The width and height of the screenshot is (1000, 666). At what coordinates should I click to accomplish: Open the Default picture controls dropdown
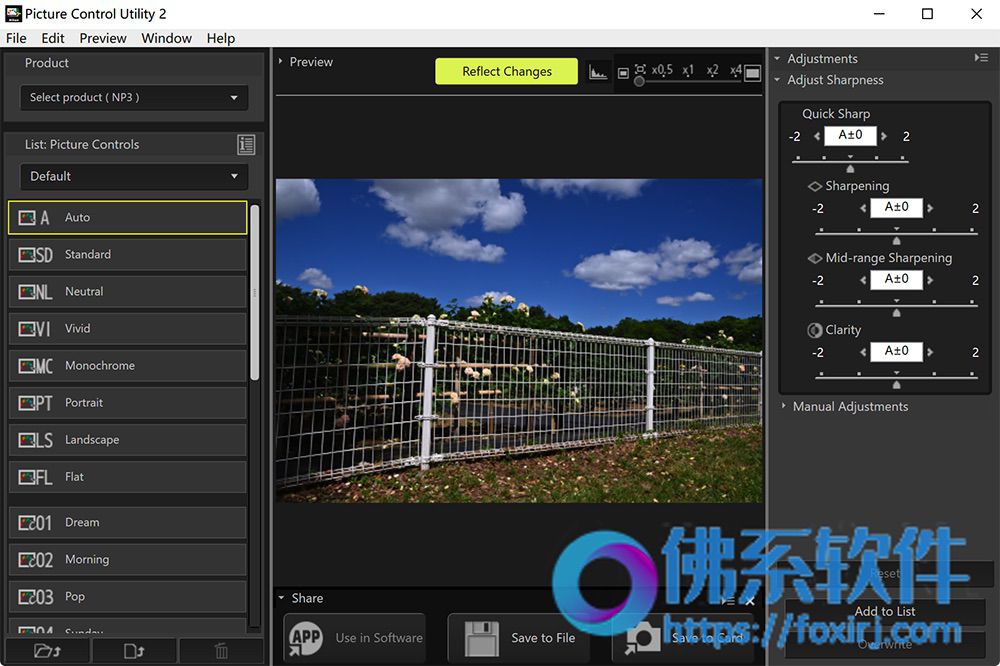[134, 176]
